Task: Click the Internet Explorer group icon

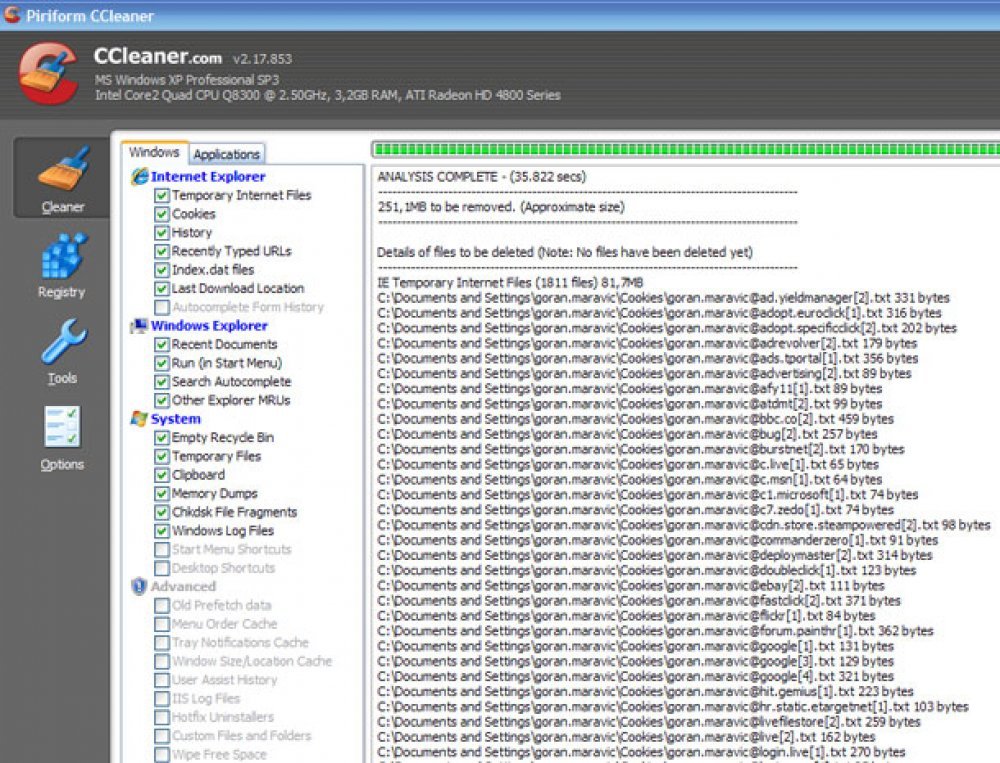Action: pyautogui.click(x=139, y=176)
